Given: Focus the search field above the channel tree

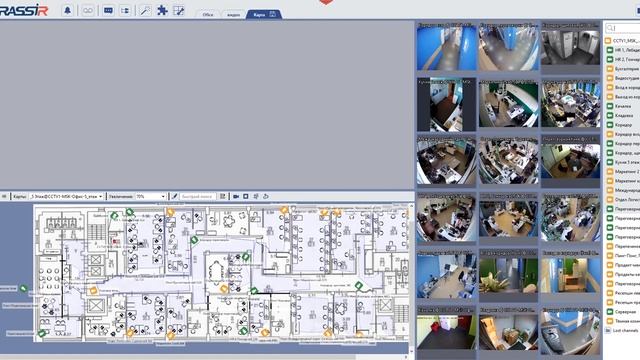Looking at the screenshot, I should point(623,28).
